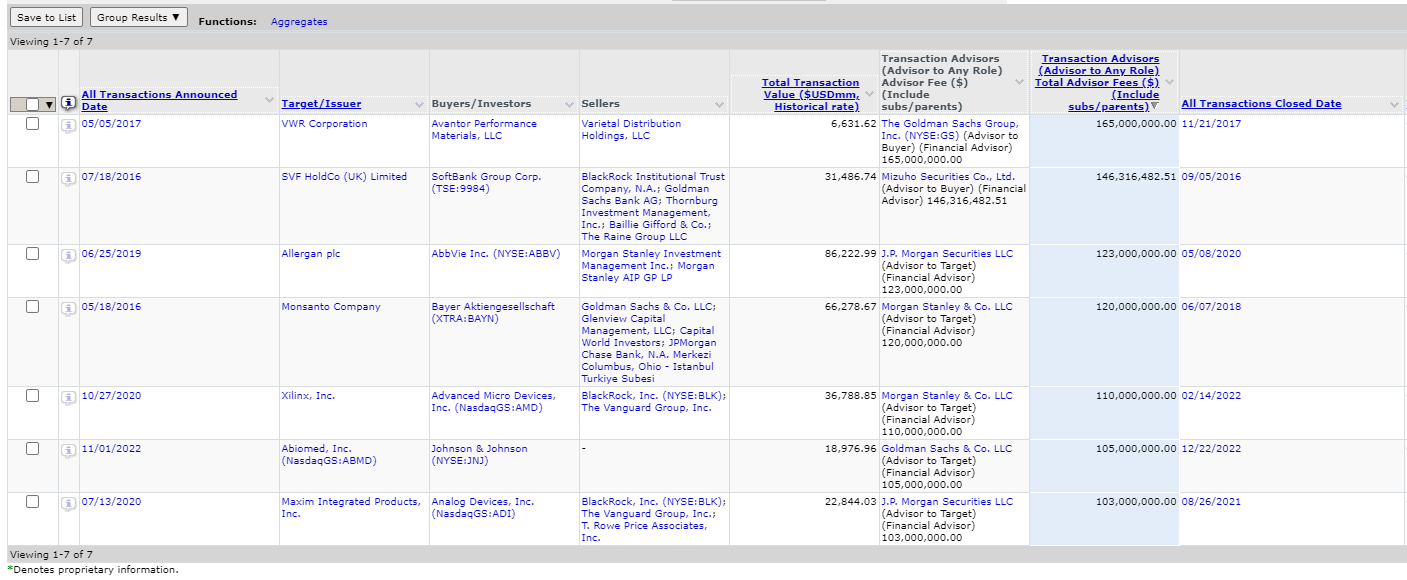Viewport: 1407px width, 580px height.
Task: Open the select-all checkbox dropdown arrow
Action: tap(49, 105)
